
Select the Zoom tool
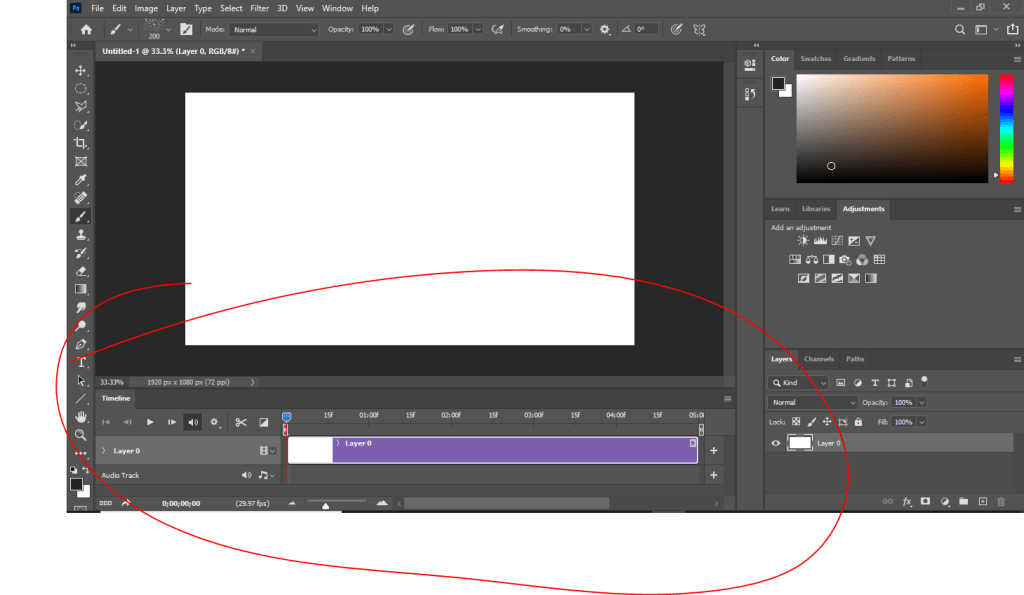[81, 435]
